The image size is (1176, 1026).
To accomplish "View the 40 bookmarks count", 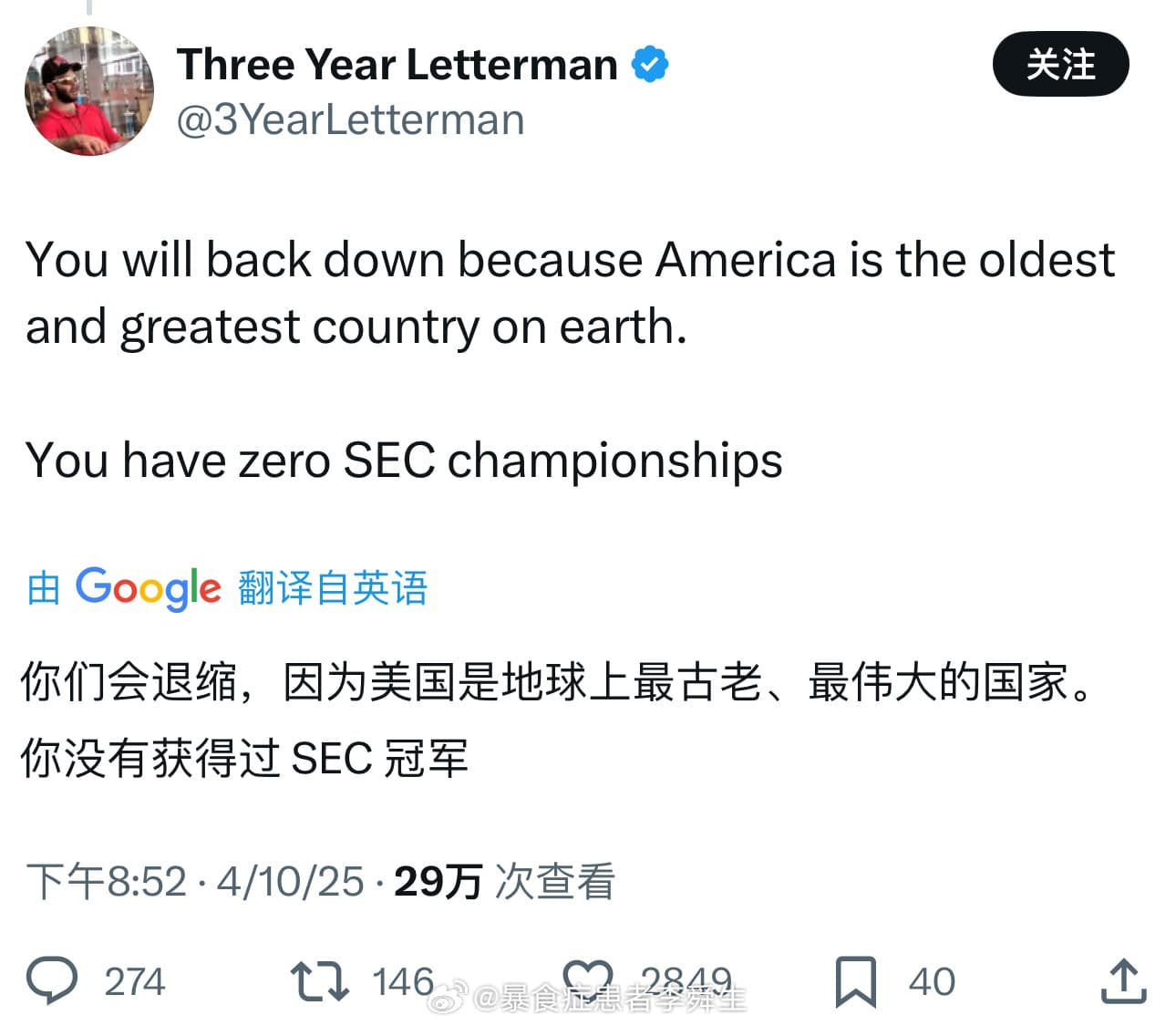I will (932, 982).
